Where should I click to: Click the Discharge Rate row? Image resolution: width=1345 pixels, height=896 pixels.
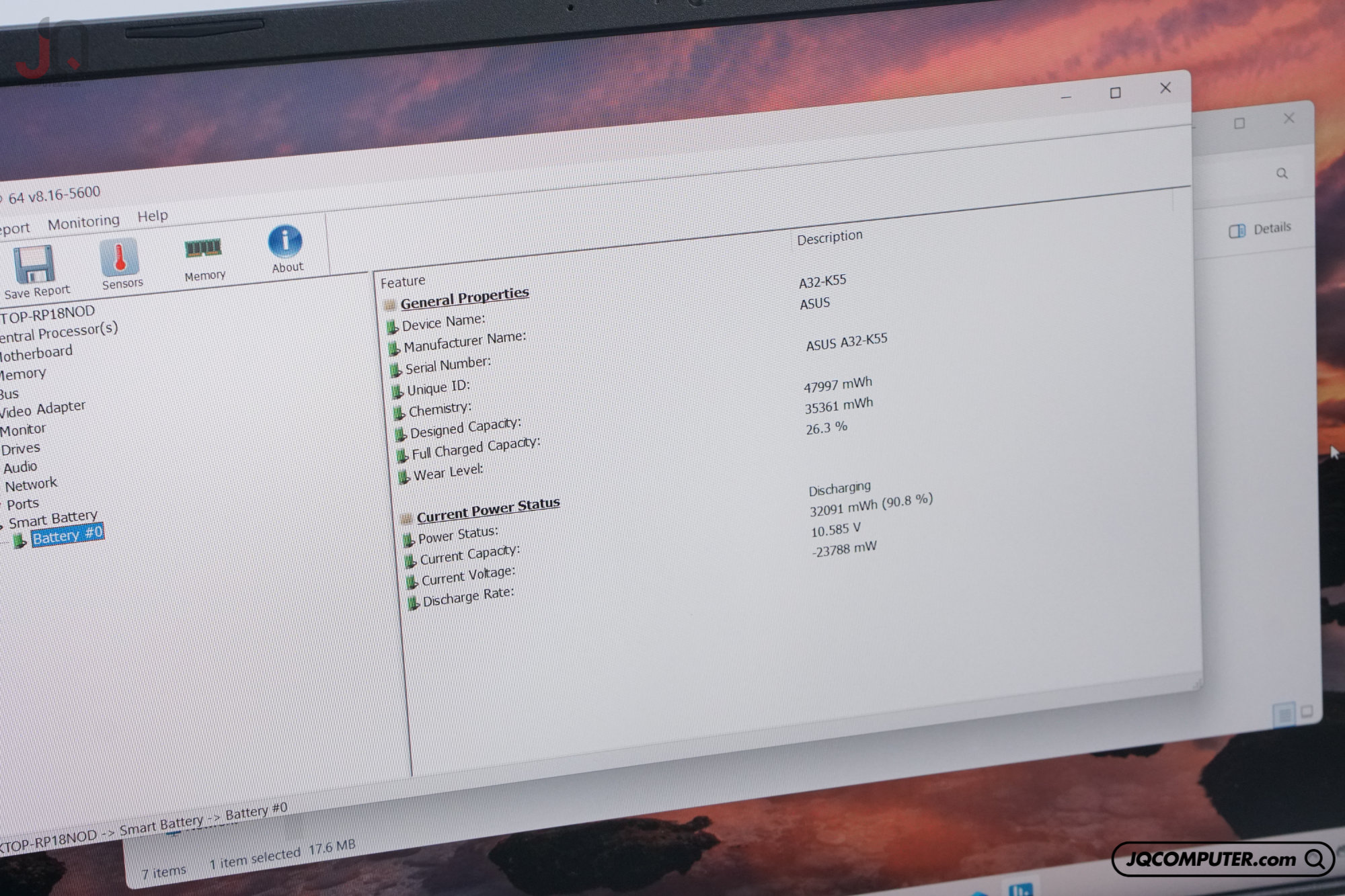tap(468, 596)
